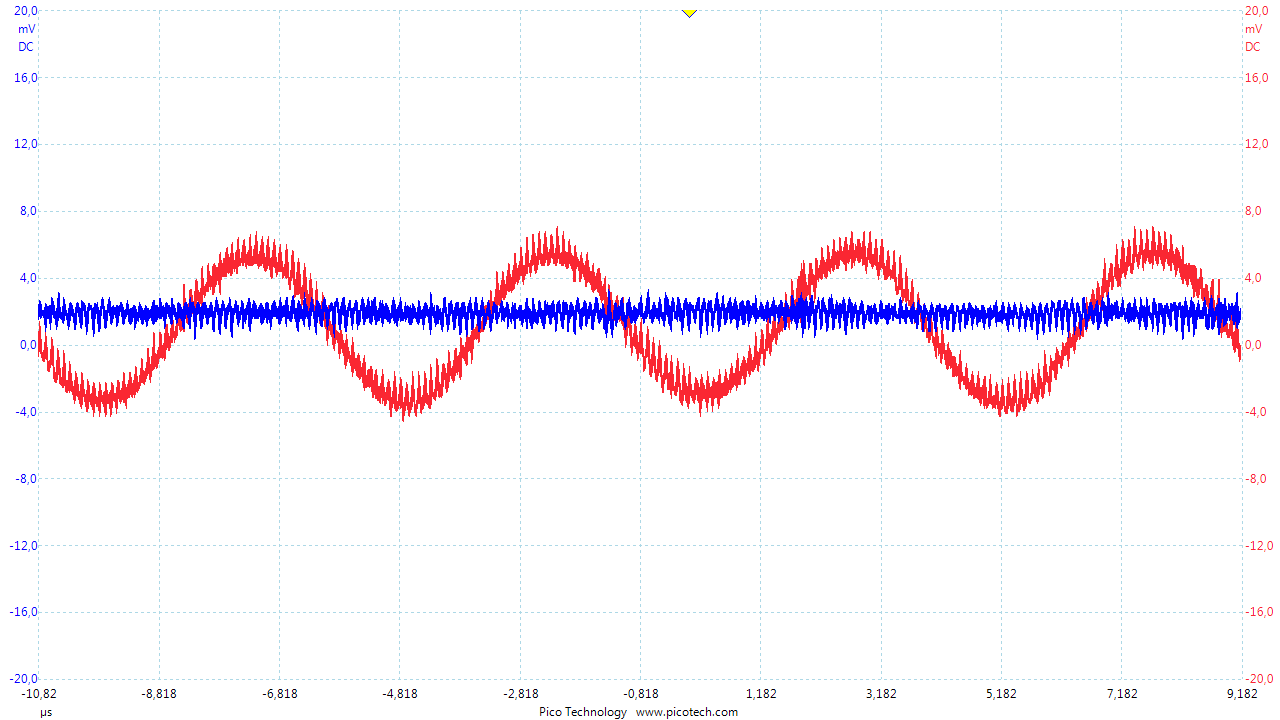Click blue axis 20,0 value
This screenshot has height=720, width=1280.
coord(26,10)
